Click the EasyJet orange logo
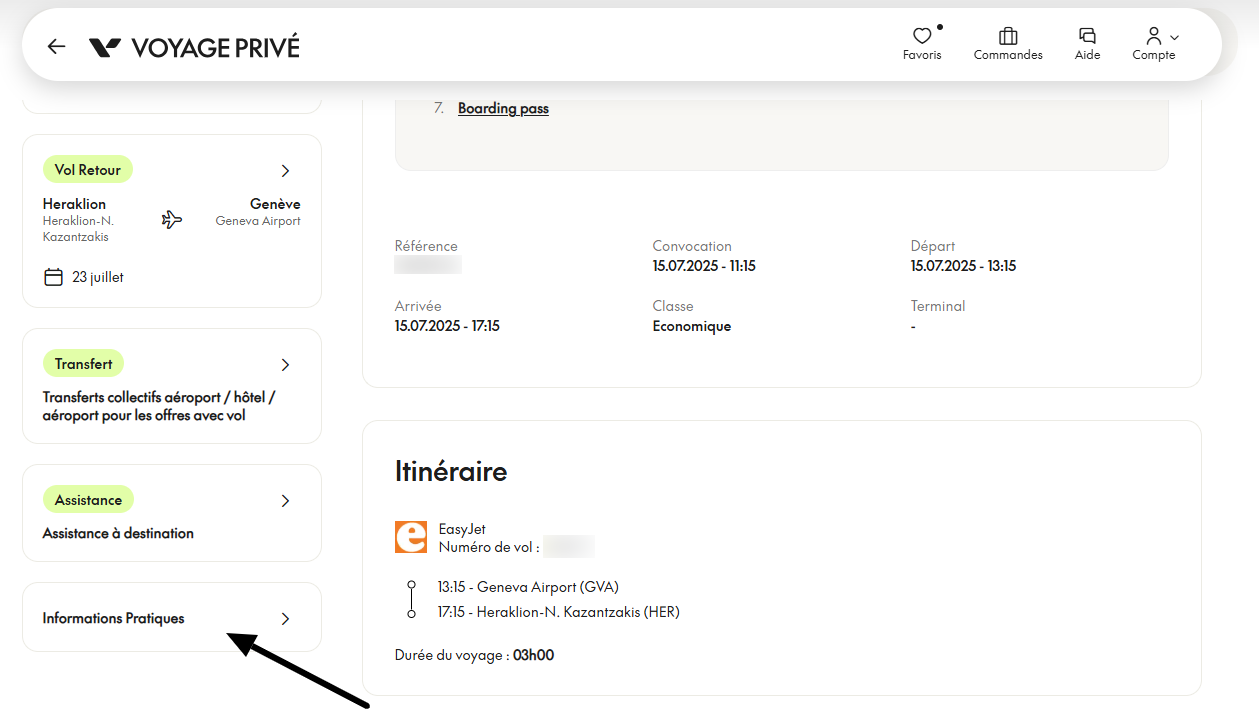The width and height of the screenshot is (1259, 716). [x=411, y=537]
